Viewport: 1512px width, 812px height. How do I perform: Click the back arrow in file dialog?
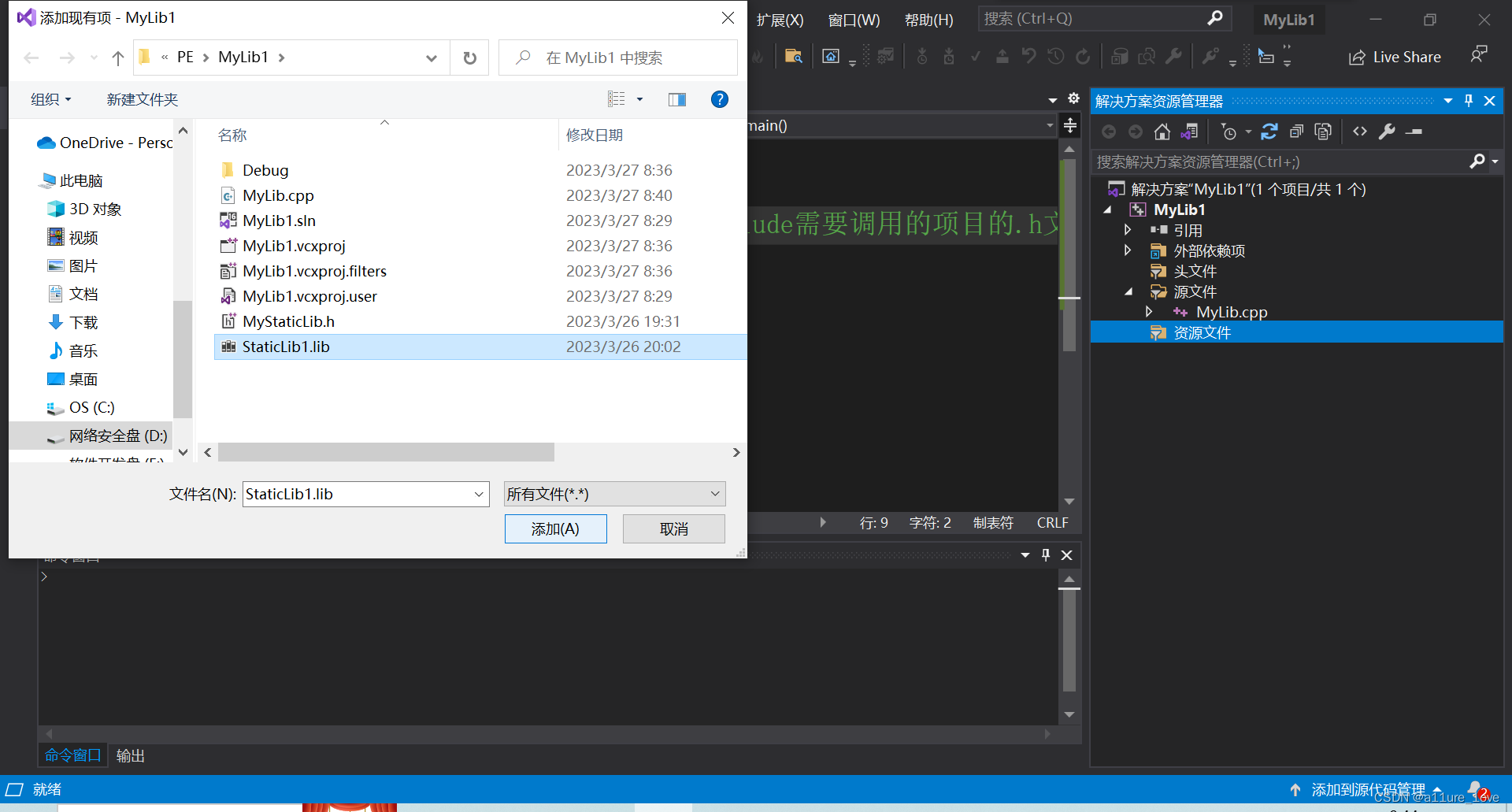(x=31, y=57)
